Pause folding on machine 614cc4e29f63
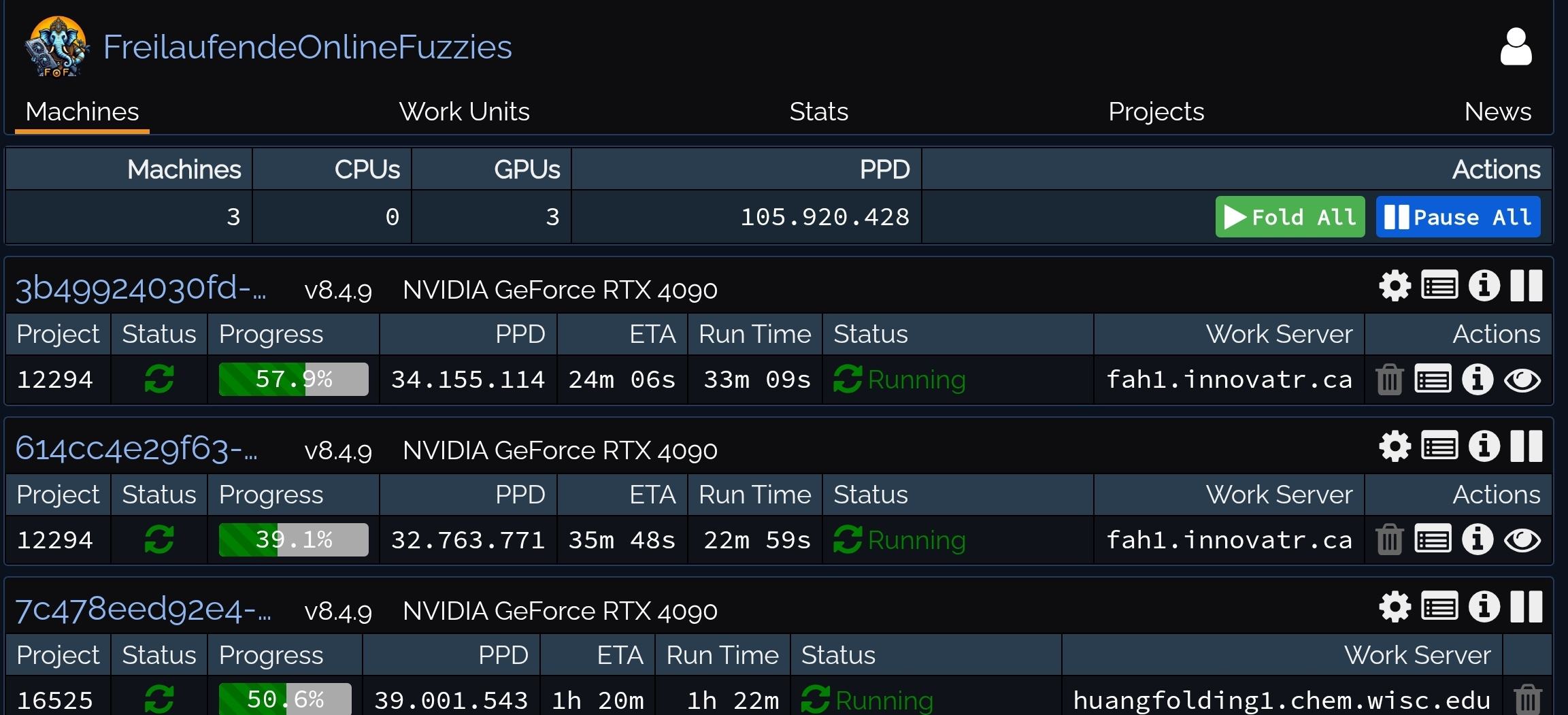Image resolution: width=1568 pixels, height=715 pixels. [1527, 446]
